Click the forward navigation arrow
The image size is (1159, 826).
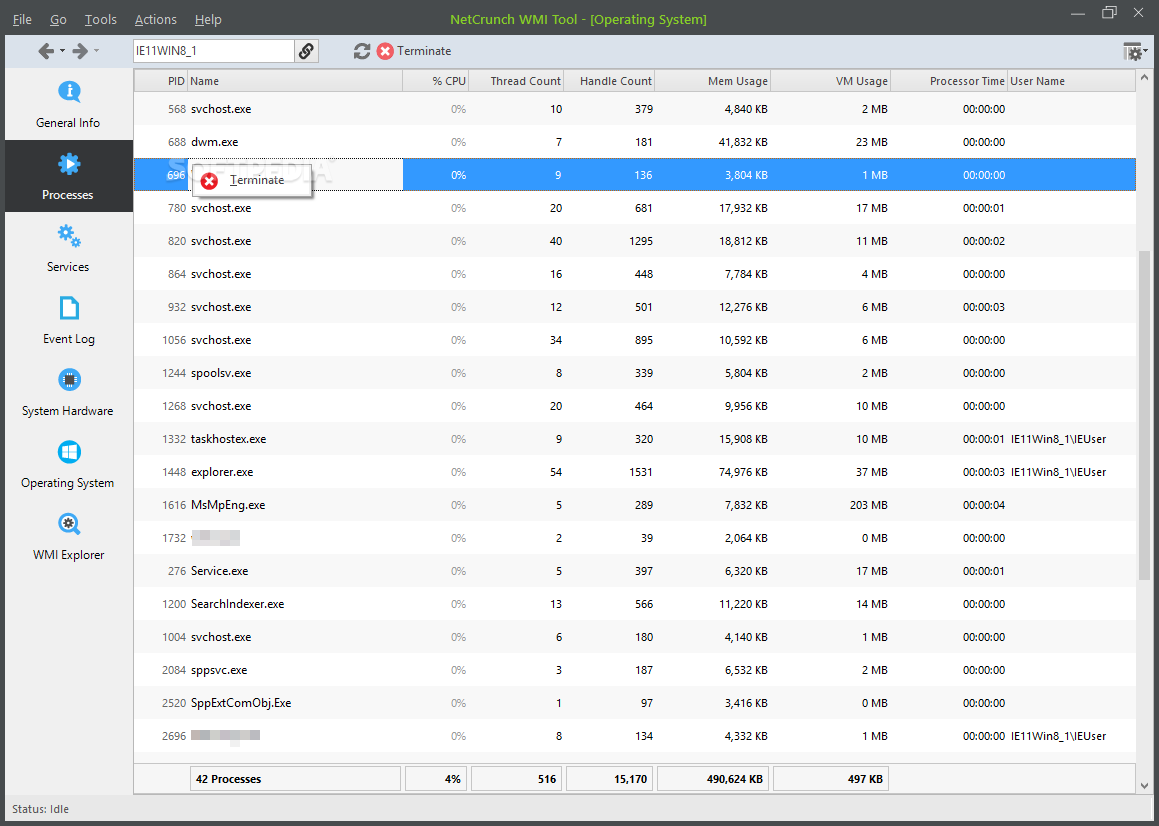tap(80, 51)
